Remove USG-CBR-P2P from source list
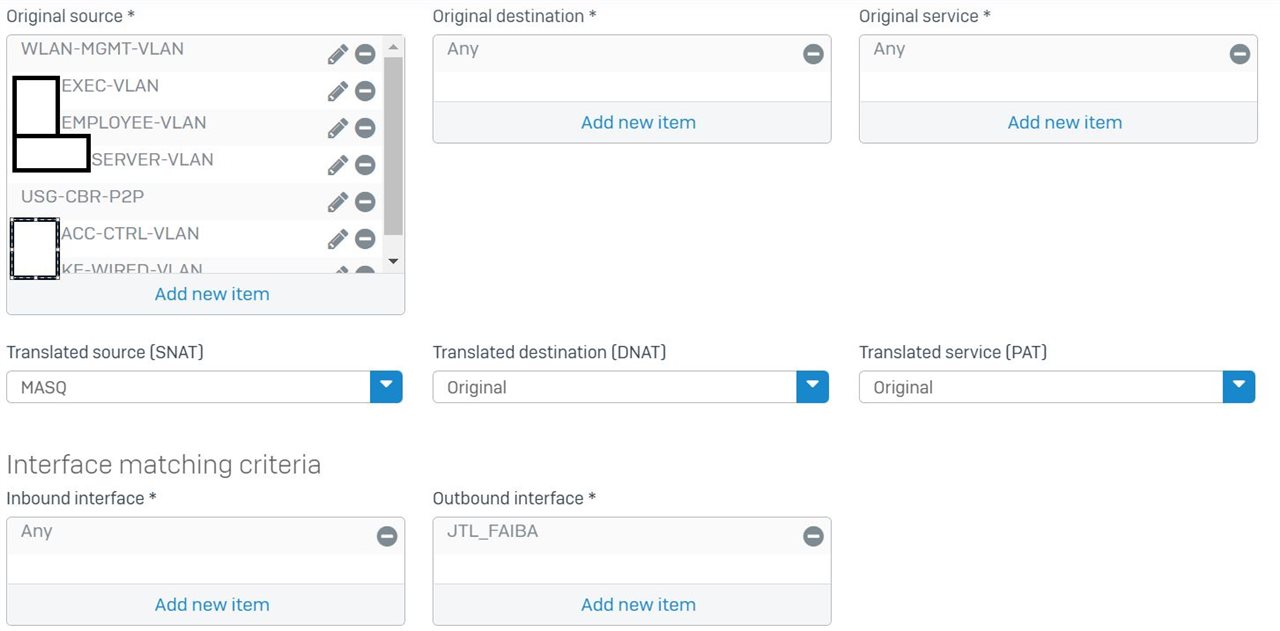The height and width of the screenshot is (631, 1280). click(365, 202)
